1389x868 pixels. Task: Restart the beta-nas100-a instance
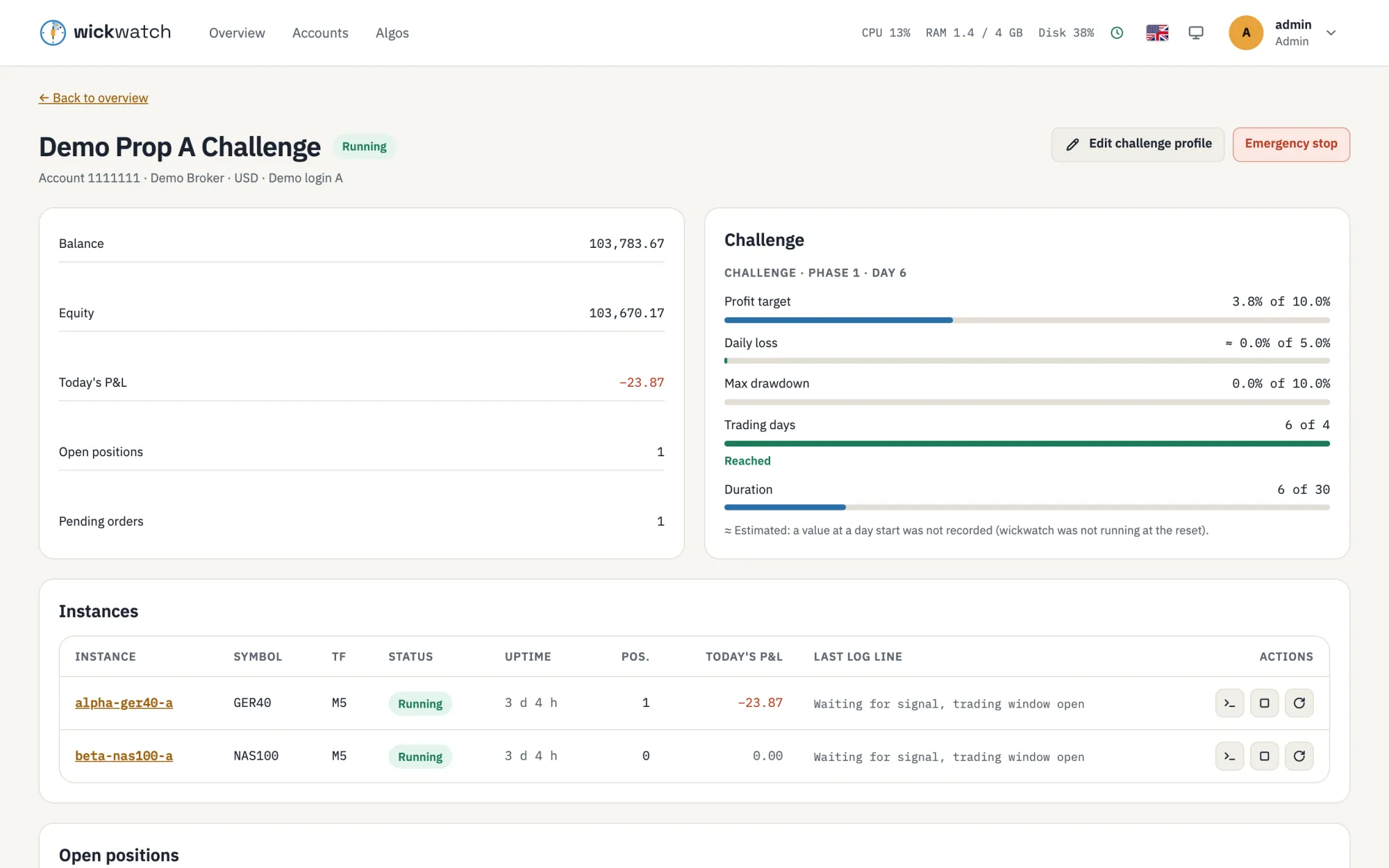pyautogui.click(x=1299, y=756)
